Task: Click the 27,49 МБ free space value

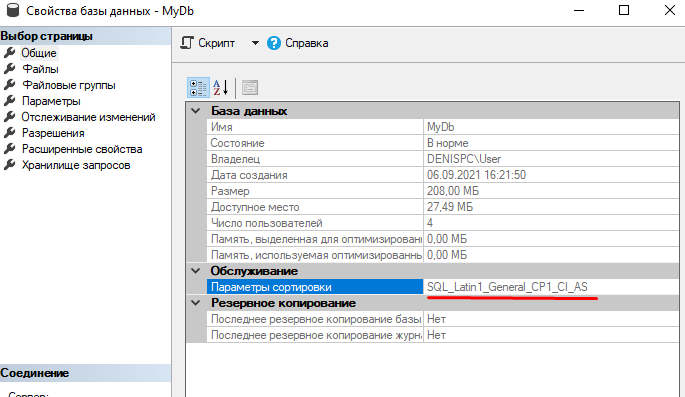Action: point(450,207)
